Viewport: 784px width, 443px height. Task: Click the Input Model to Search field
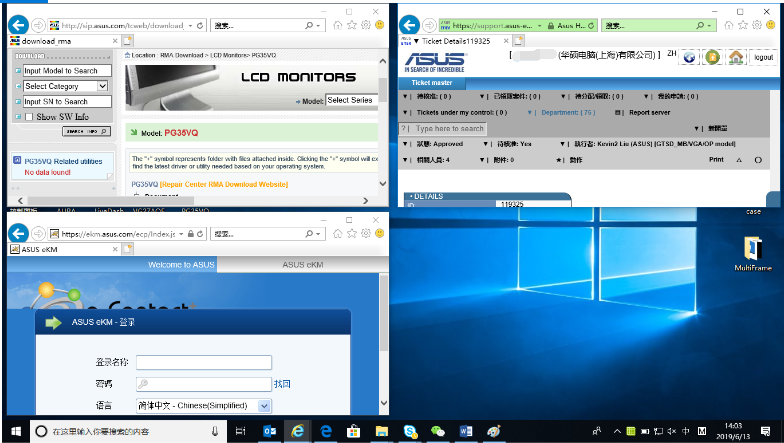pos(68,71)
